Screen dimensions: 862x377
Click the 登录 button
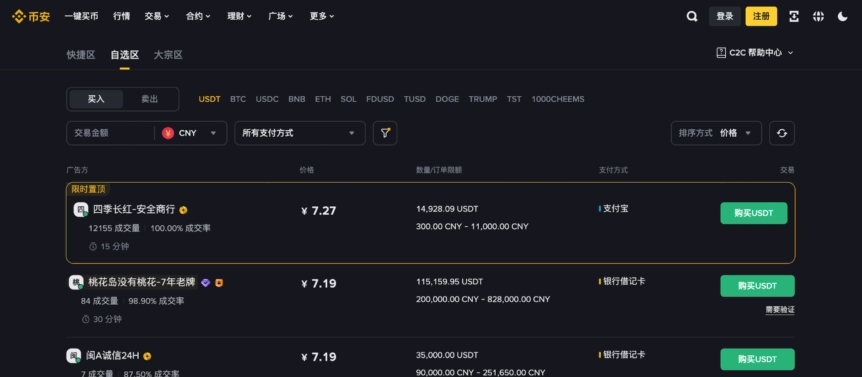(x=725, y=16)
